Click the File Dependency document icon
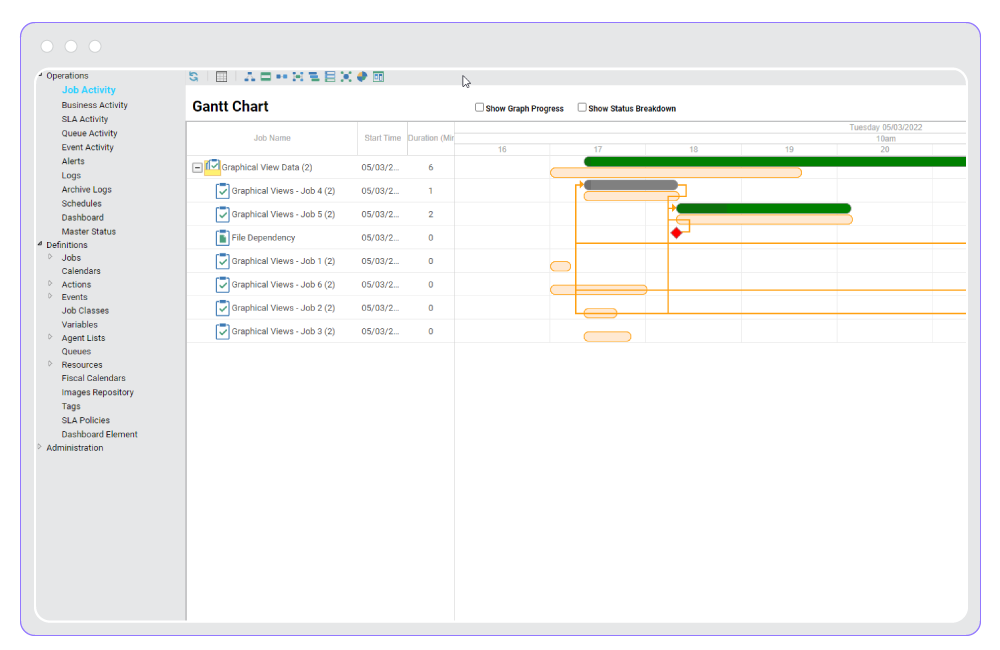 [x=222, y=237]
